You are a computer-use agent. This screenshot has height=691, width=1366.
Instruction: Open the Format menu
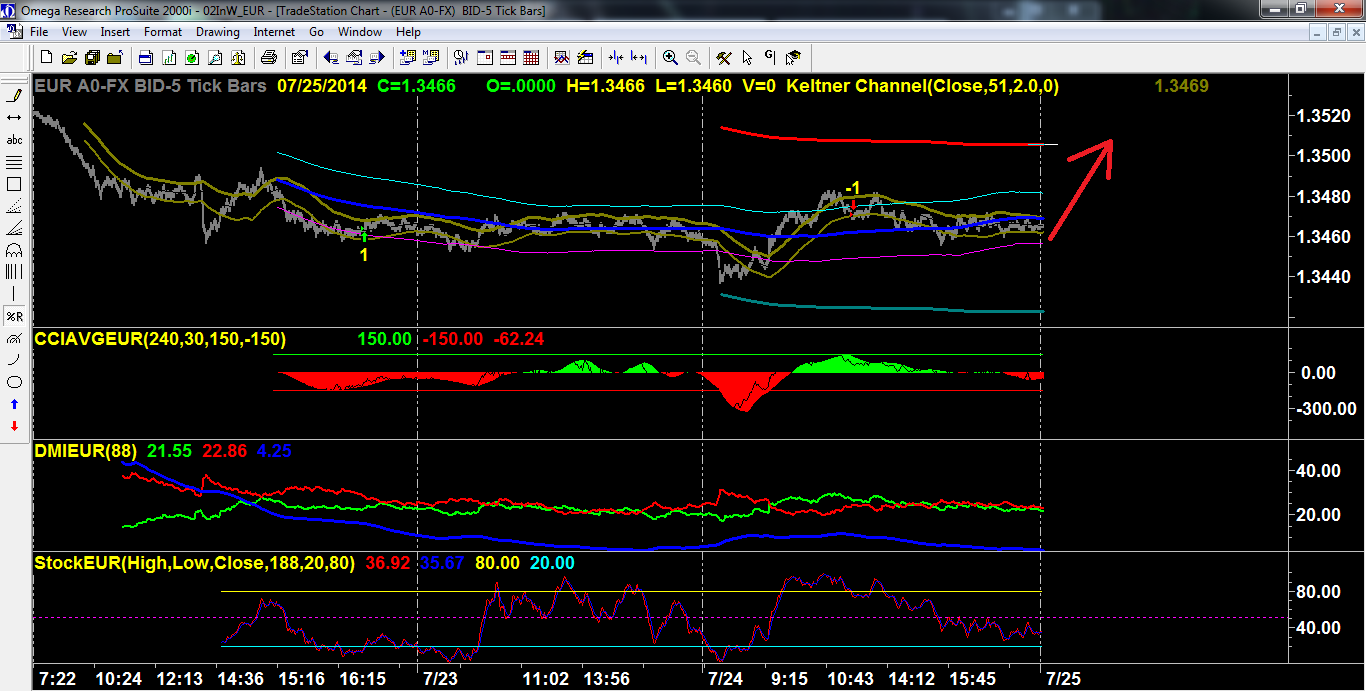tap(163, 32)
